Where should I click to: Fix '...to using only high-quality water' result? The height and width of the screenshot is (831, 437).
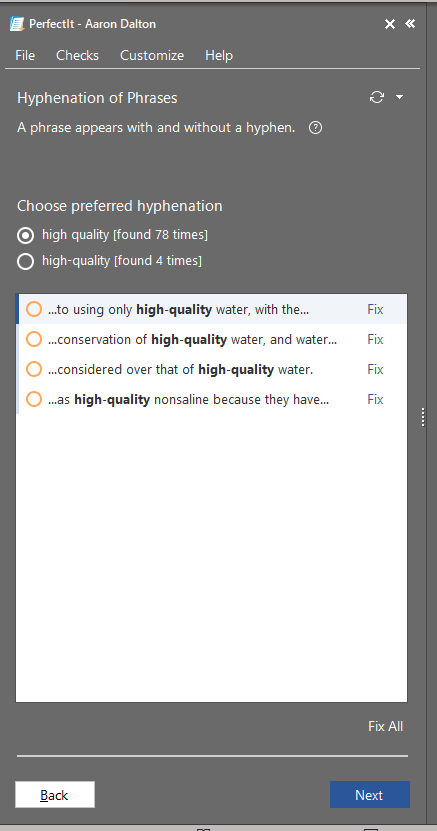tap(375, 310)
